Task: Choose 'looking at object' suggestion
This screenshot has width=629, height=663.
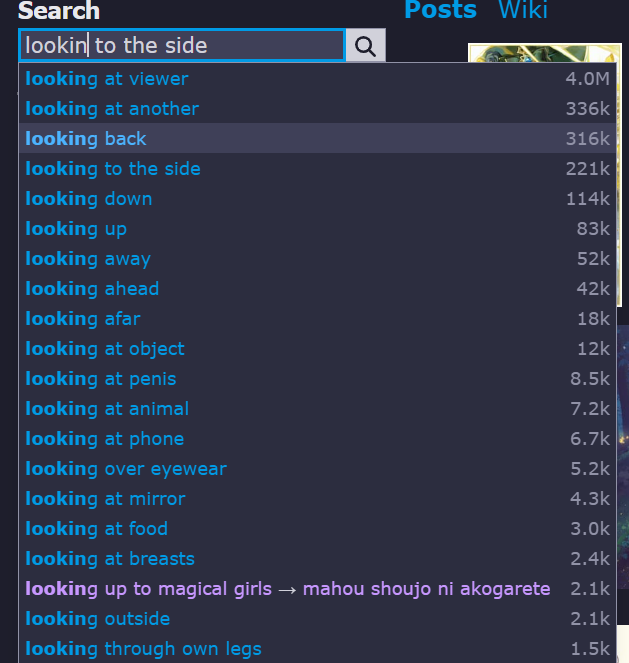Action: click(317, 349)
